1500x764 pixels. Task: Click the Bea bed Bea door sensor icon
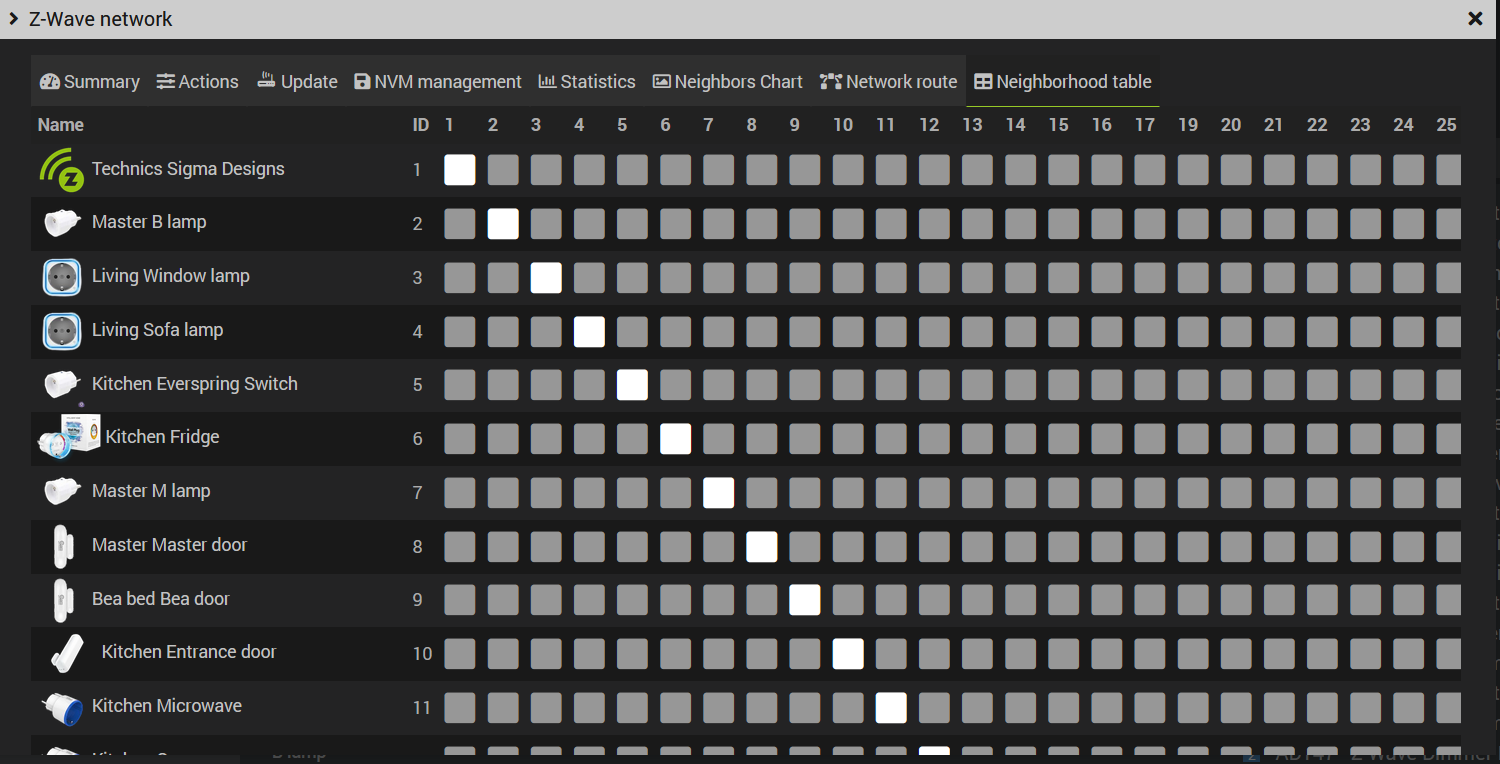[62, 600]
